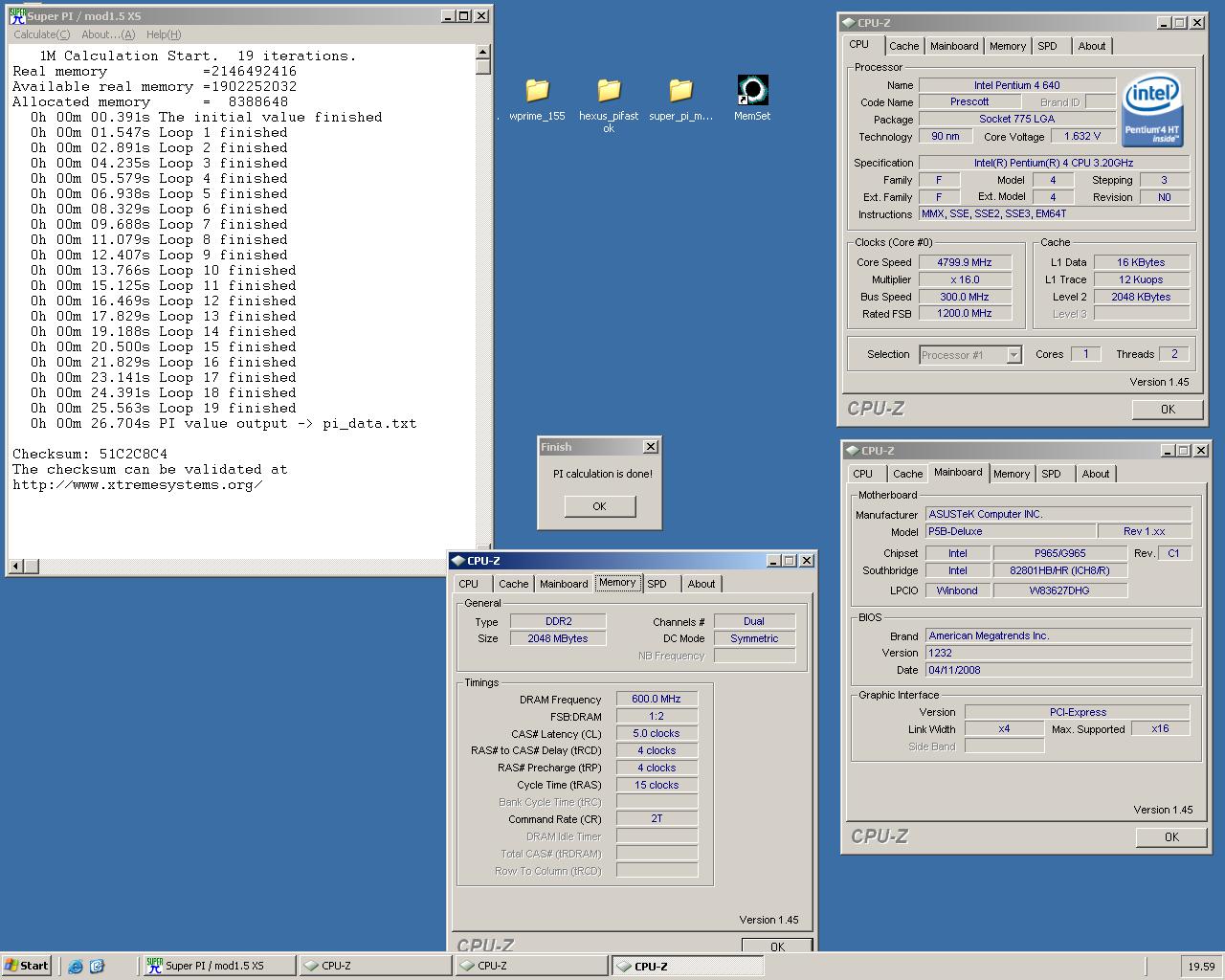
Task: Click Internet Explorer quick launch icon
Action: coord(76,966)
